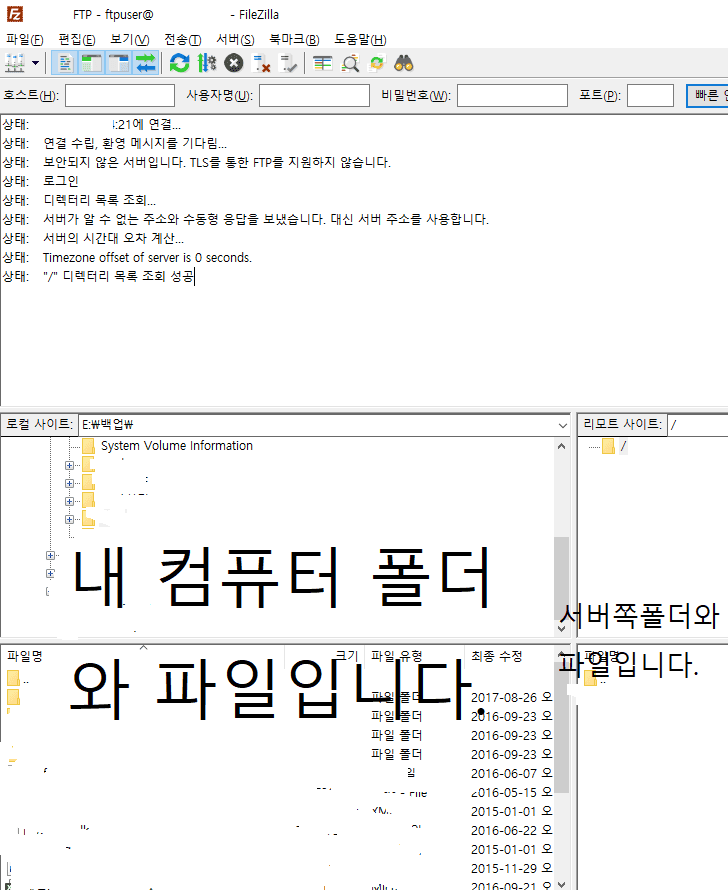Focus the 호스트(H) host input field

click(x=120, y=95)
